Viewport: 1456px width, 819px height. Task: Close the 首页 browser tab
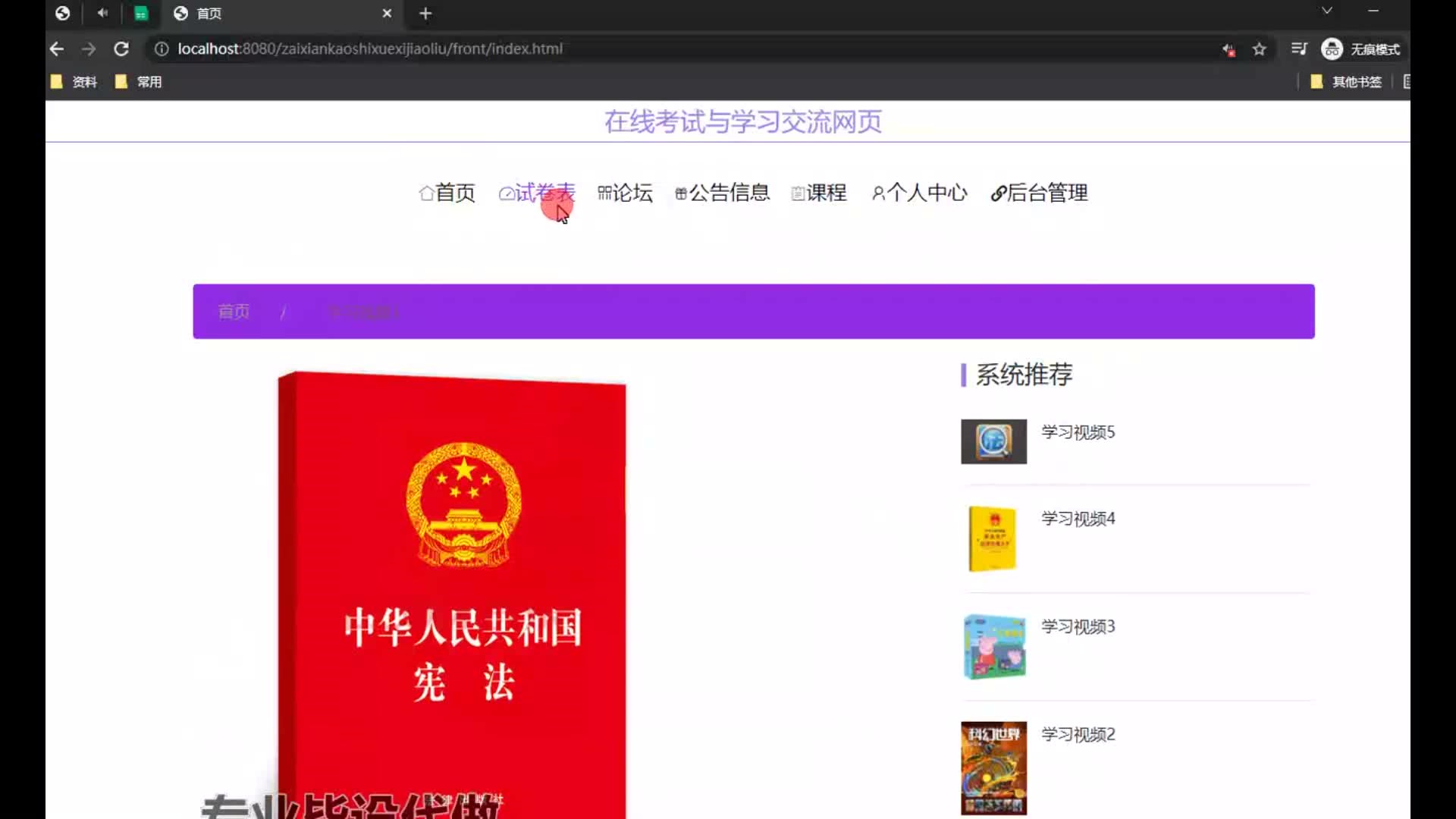click(387, 14)
